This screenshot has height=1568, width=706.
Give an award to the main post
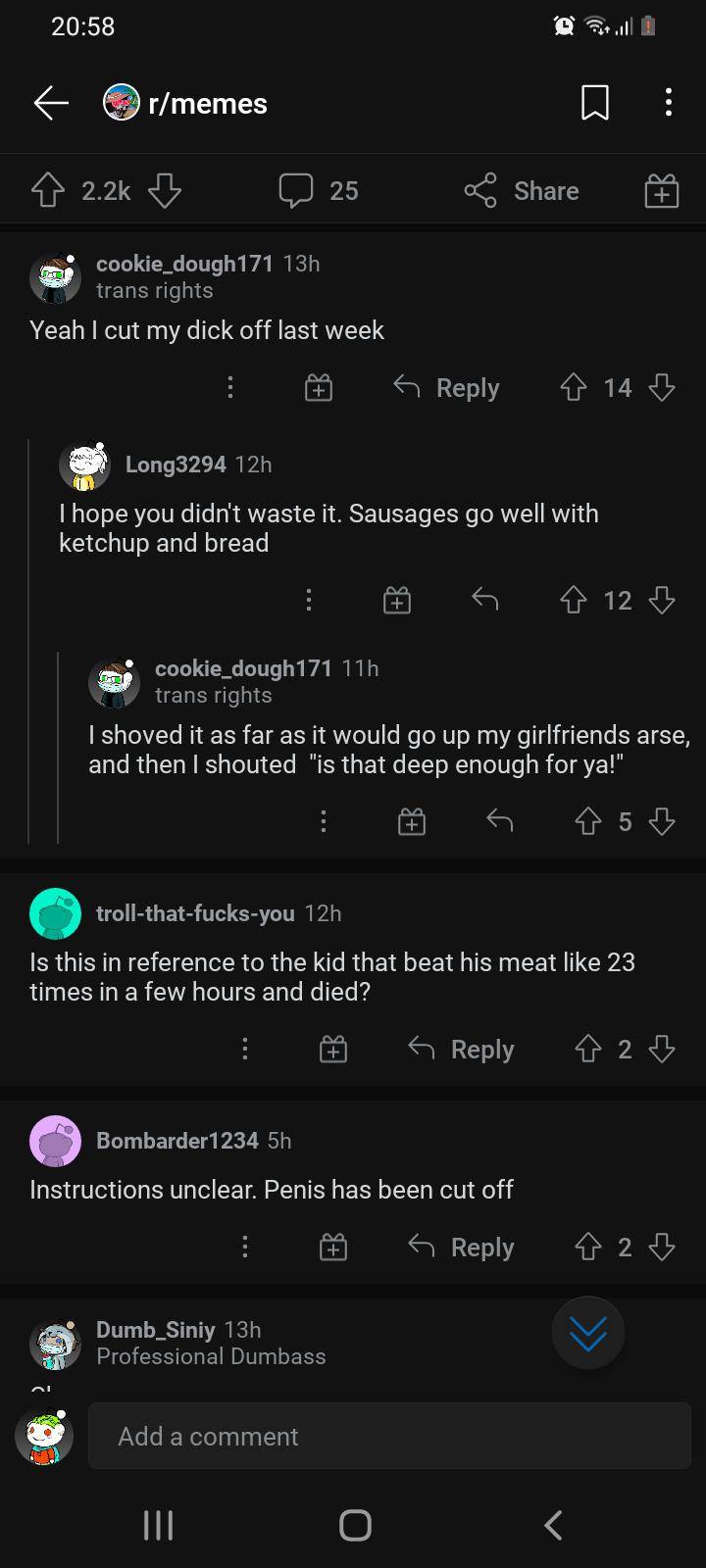click(661, 190)
